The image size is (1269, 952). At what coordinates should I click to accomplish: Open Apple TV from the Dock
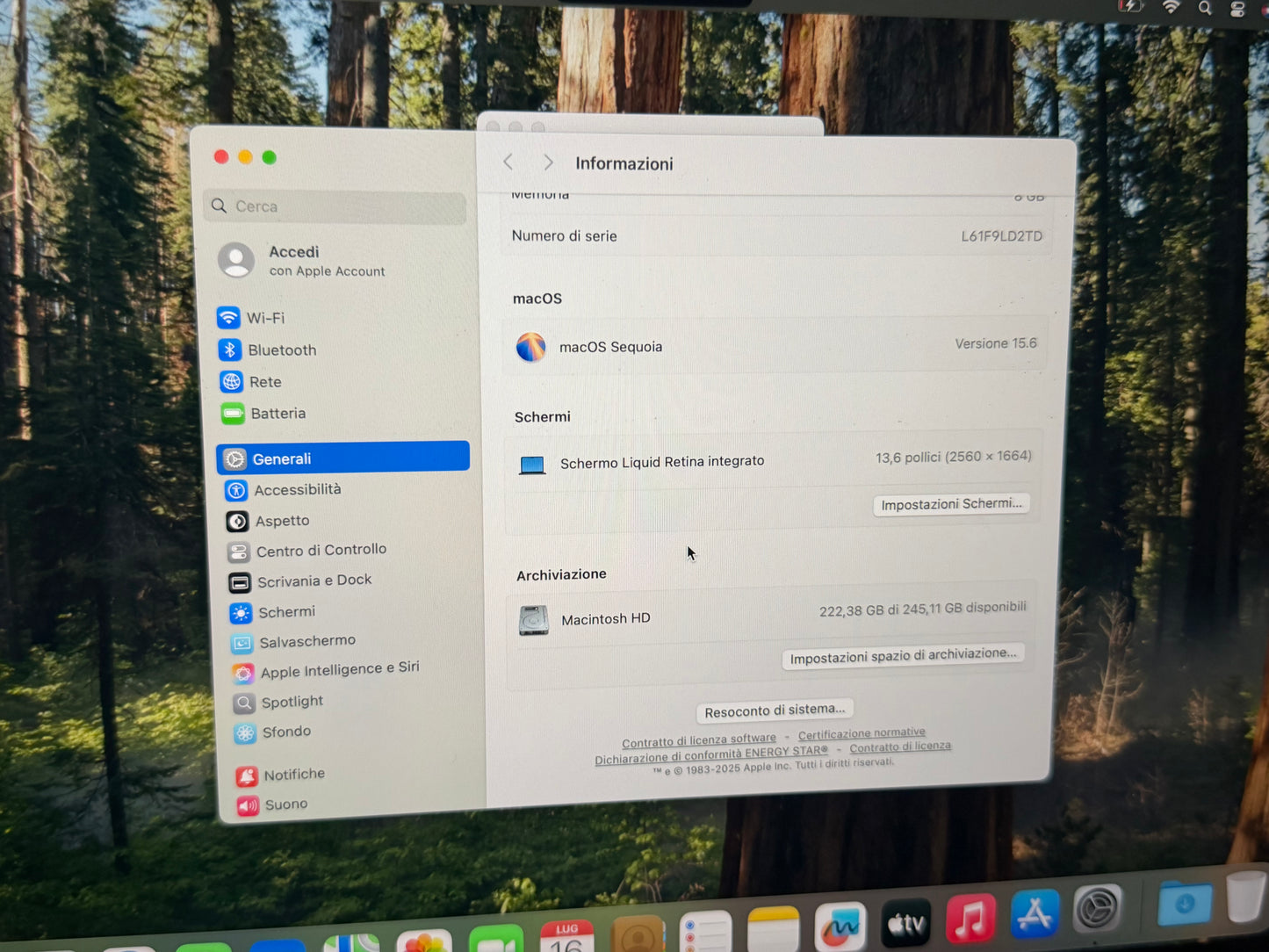905,923
